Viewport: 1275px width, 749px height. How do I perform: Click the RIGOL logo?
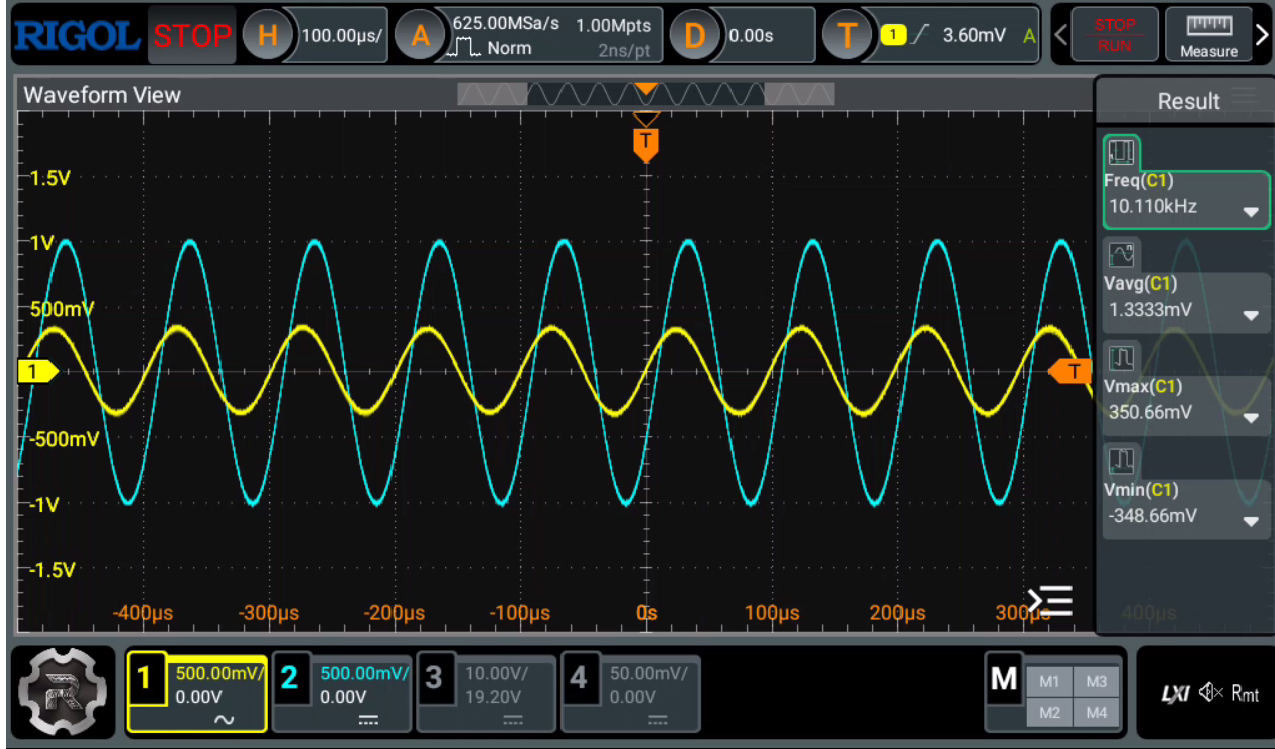(x=77, y=36)
